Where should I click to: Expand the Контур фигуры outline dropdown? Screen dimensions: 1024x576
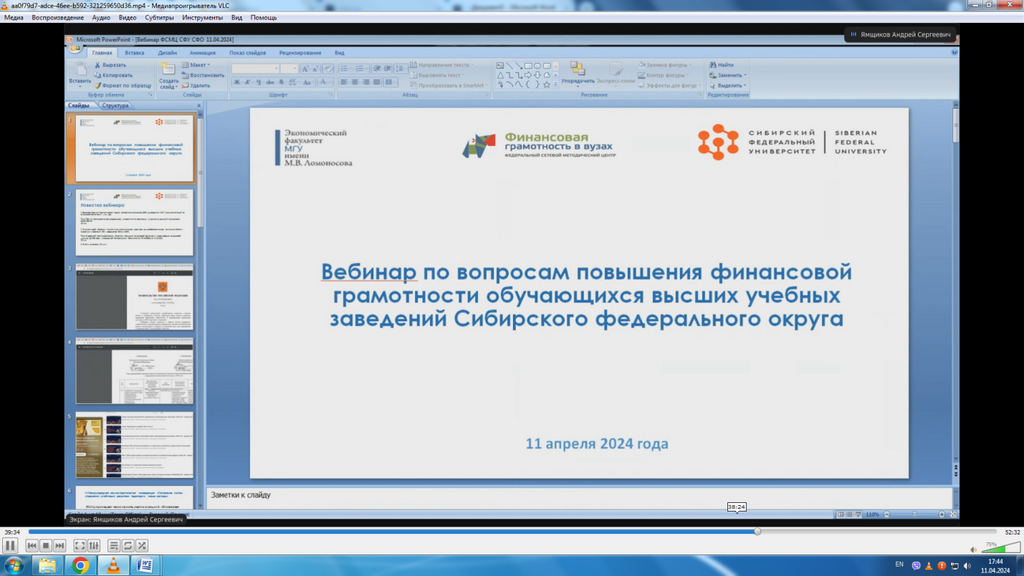click(x=663, y=75)
